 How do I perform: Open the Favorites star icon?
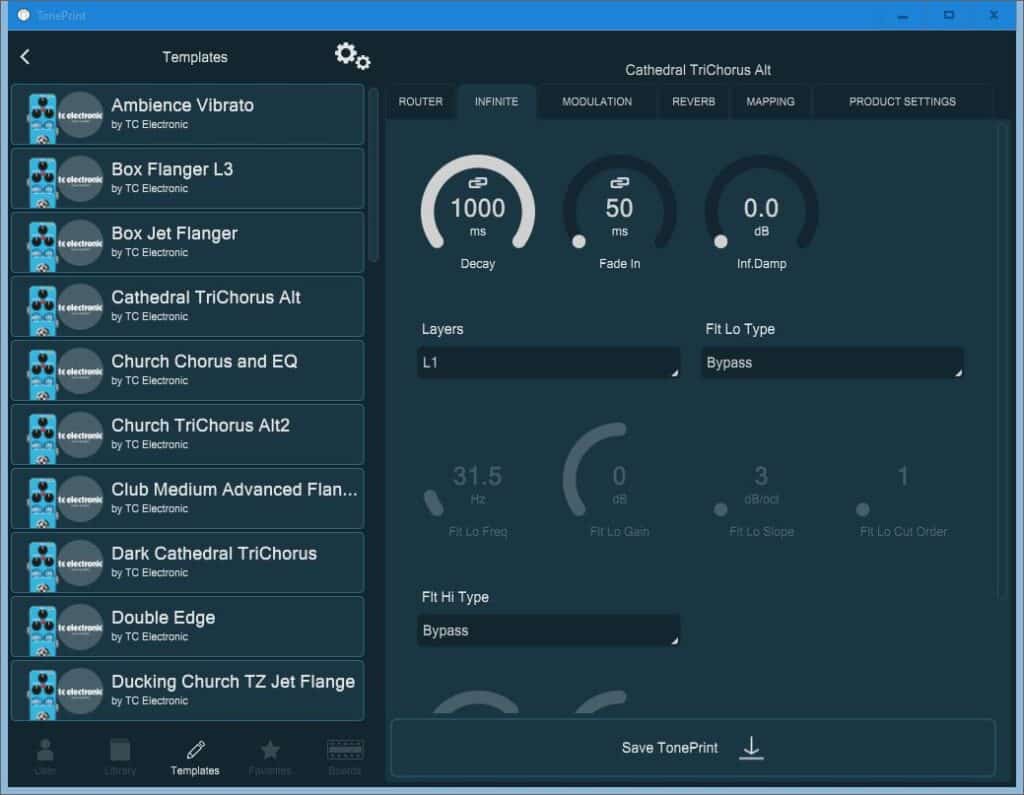[270, 757]
